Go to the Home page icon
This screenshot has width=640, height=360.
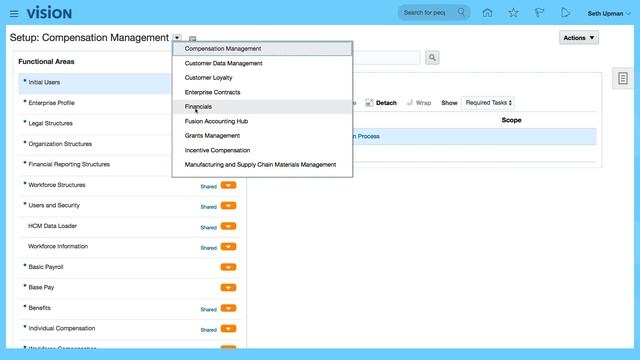point(487,13)
